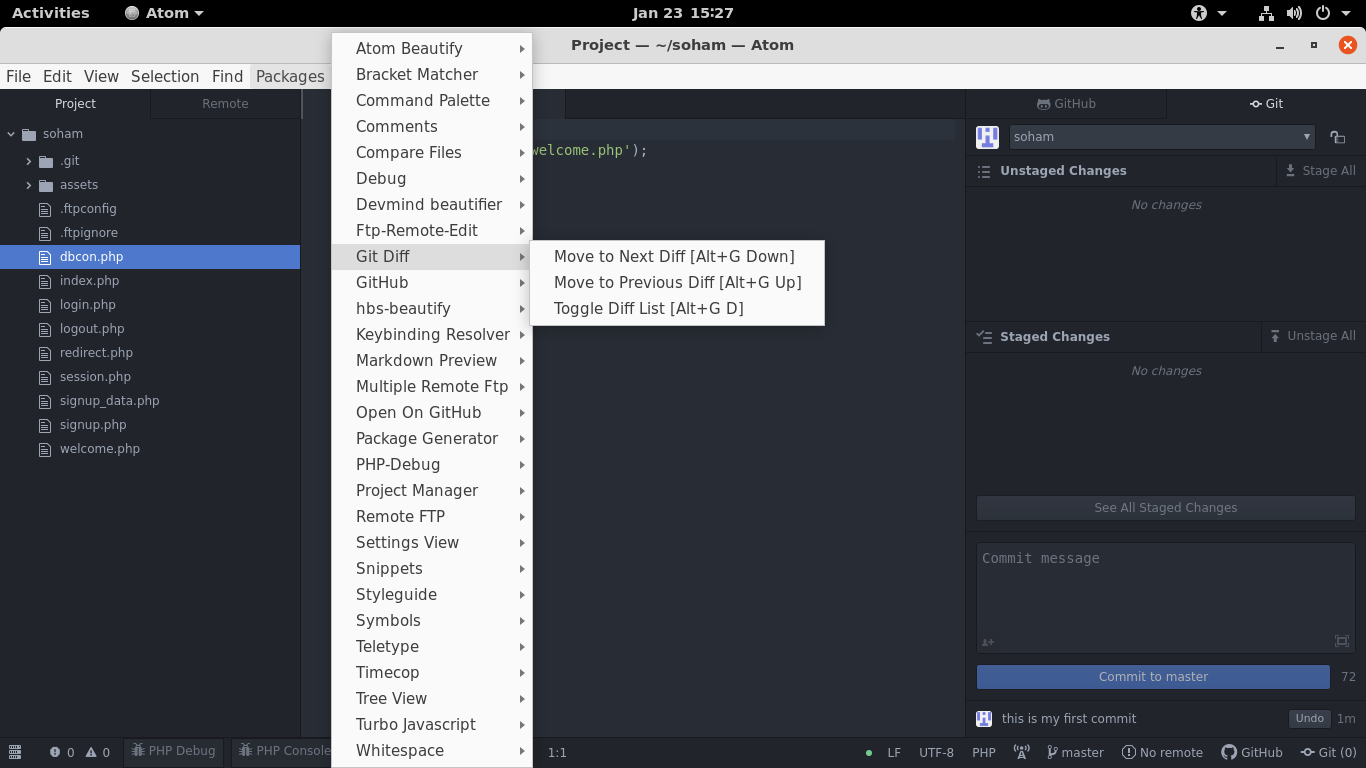Viewport: 1366px width, 768px height.
Task: Click the expand commit message editor icon
Action: tap(1342, 641)
